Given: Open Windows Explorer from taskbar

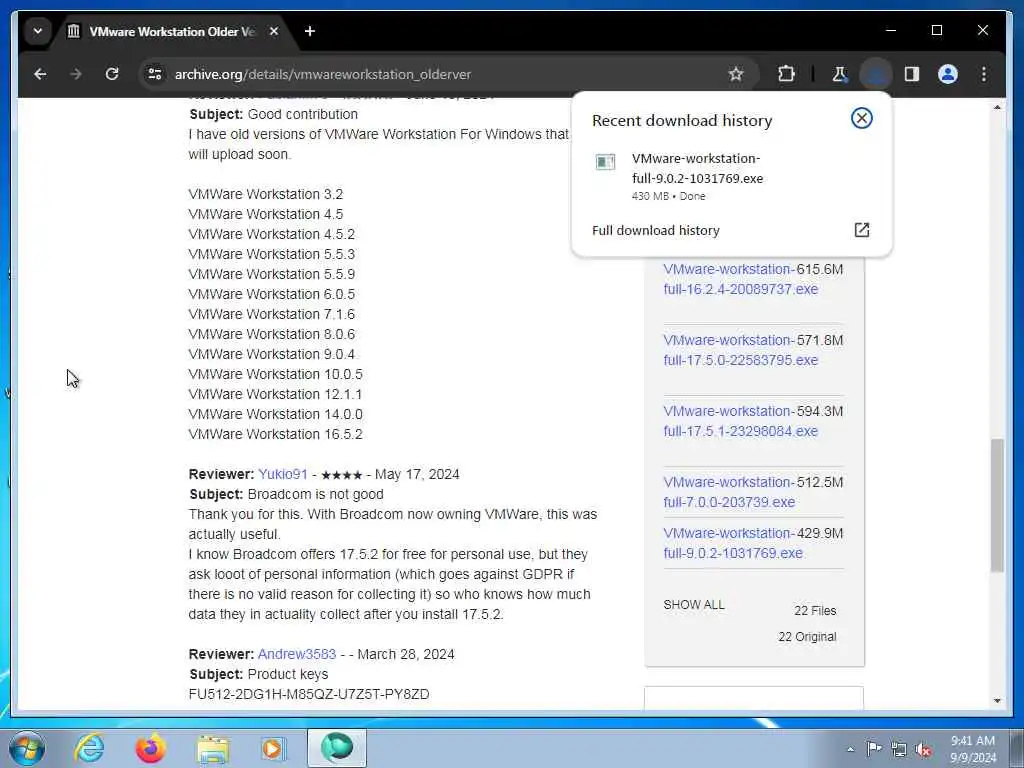Looking at the screenshot, I should coord(212,749).
